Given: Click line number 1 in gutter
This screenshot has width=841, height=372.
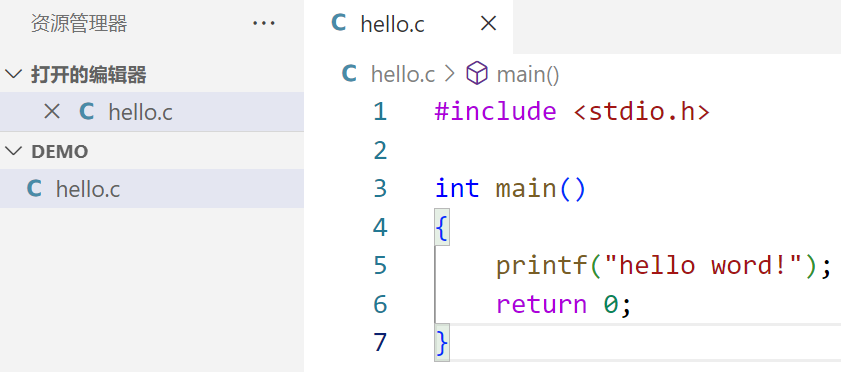Looking at the screenshot, I should pyautogui.click(x=380, y=111).
